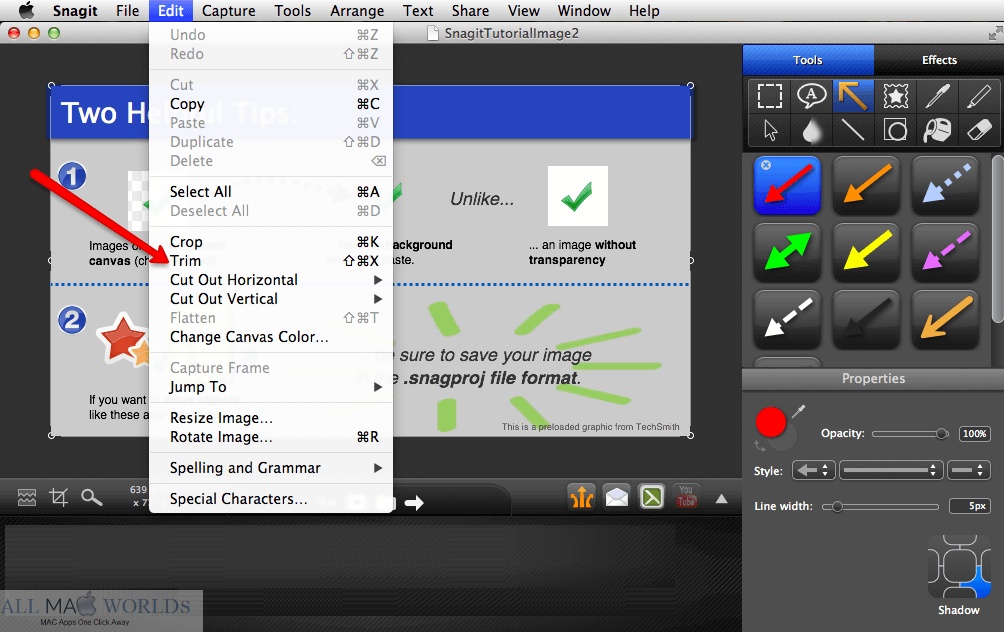Choose the black arrow style preset
The image size is (1004, 632).
[866, 319]
